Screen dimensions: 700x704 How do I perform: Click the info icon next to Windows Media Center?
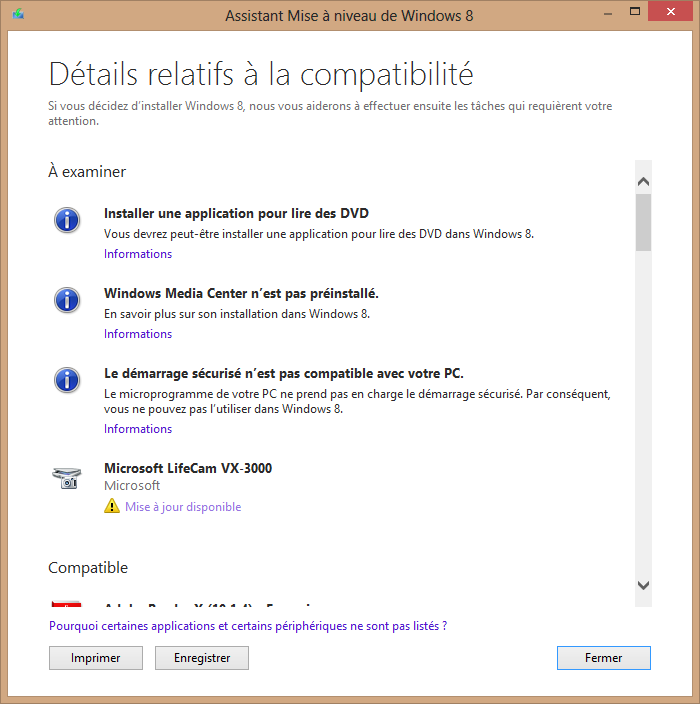67,299
